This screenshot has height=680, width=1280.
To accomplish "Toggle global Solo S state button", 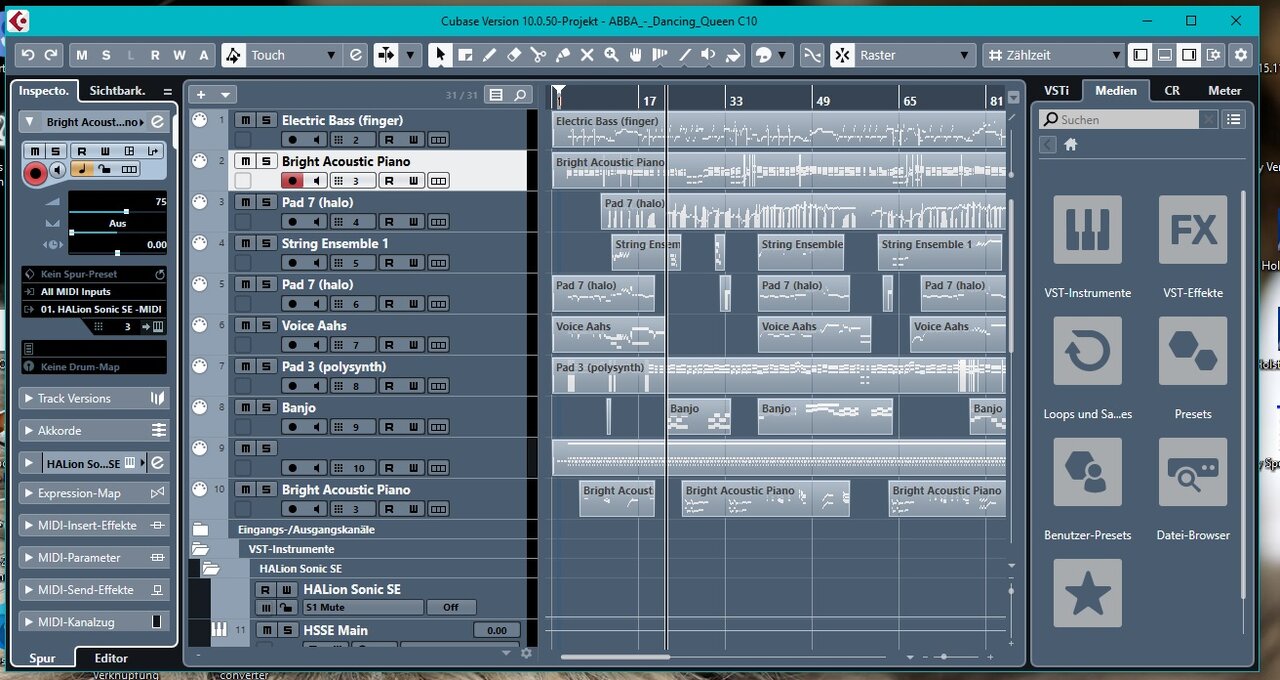I will point(106,55).
